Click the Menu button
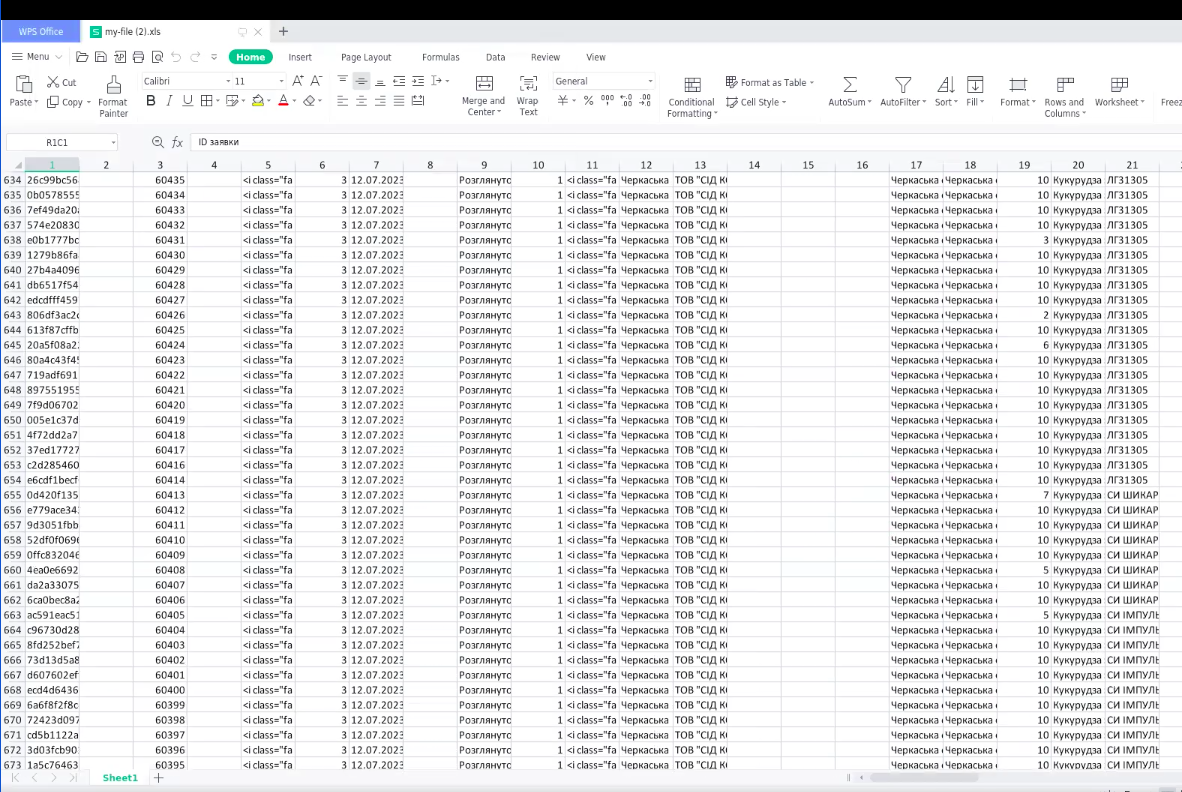The image size is (1182, 792). (38, 57)
